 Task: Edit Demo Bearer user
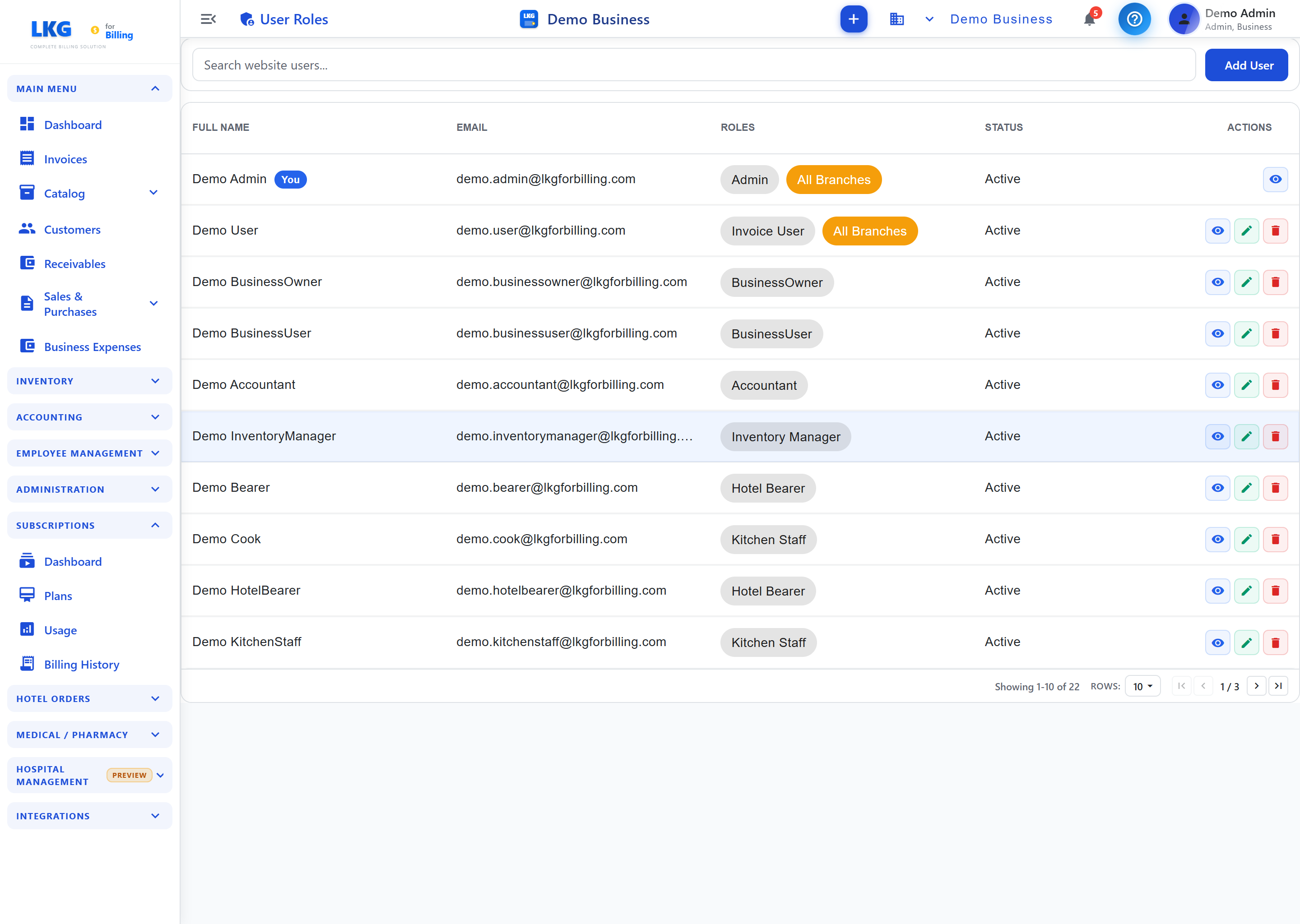1246,488
